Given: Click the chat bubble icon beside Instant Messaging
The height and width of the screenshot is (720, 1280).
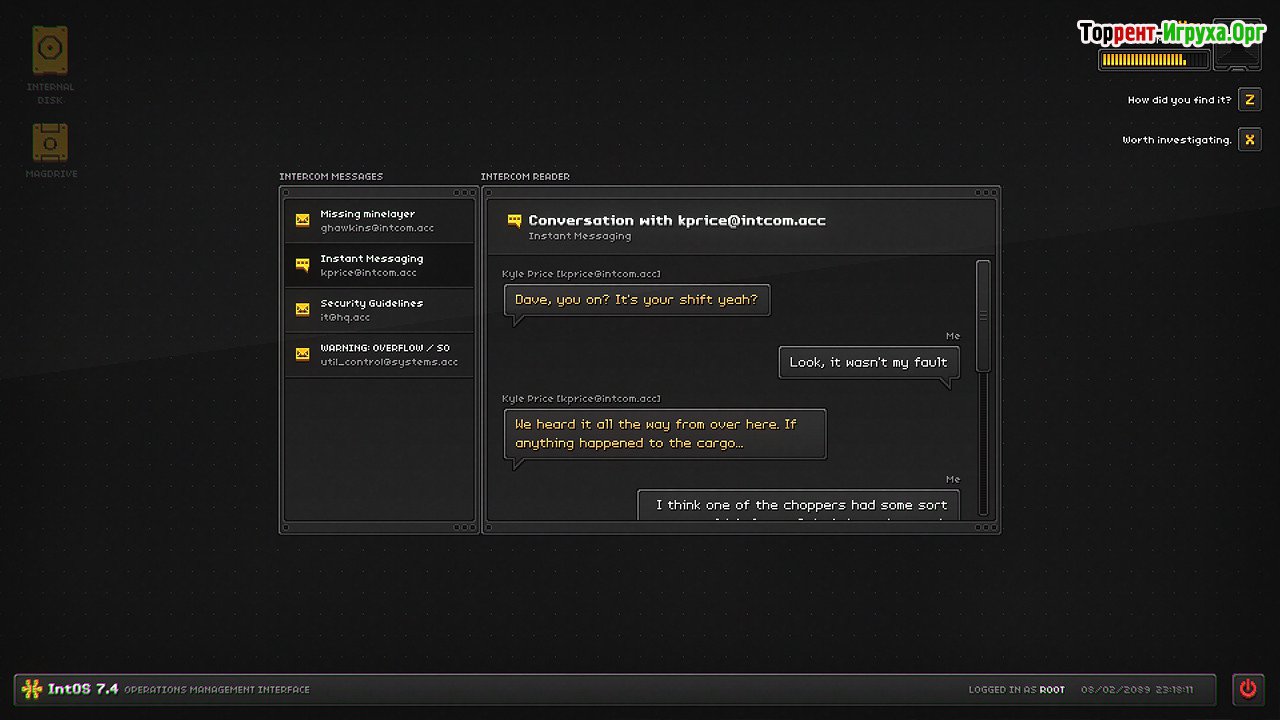Looking at the screenshot, I should [302, 265].
